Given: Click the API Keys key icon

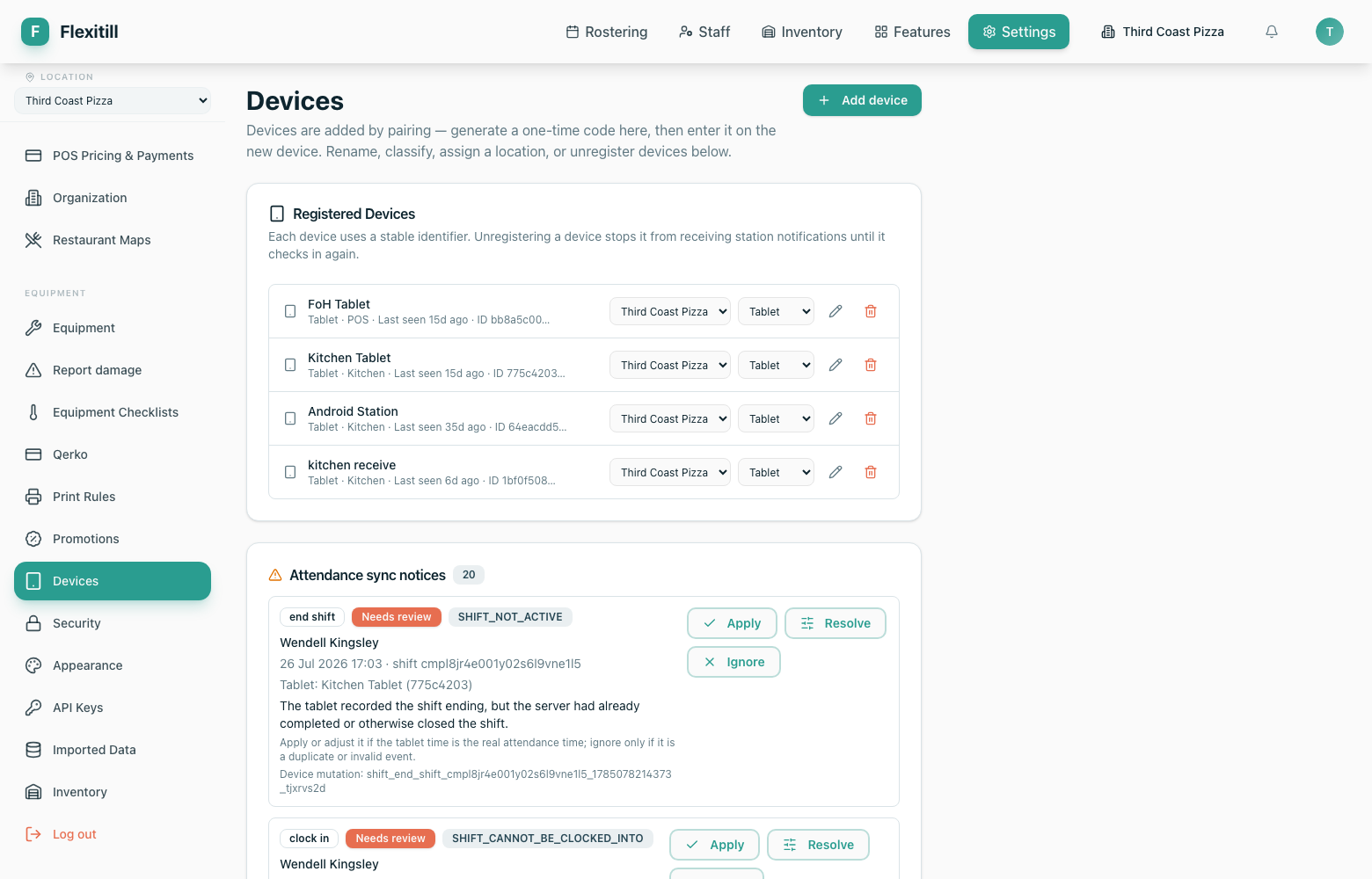Looking at the screenshot, I should pos(33,708).
